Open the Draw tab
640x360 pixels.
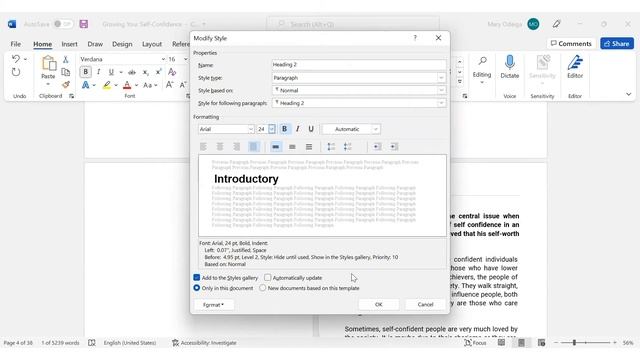(95, 44)
